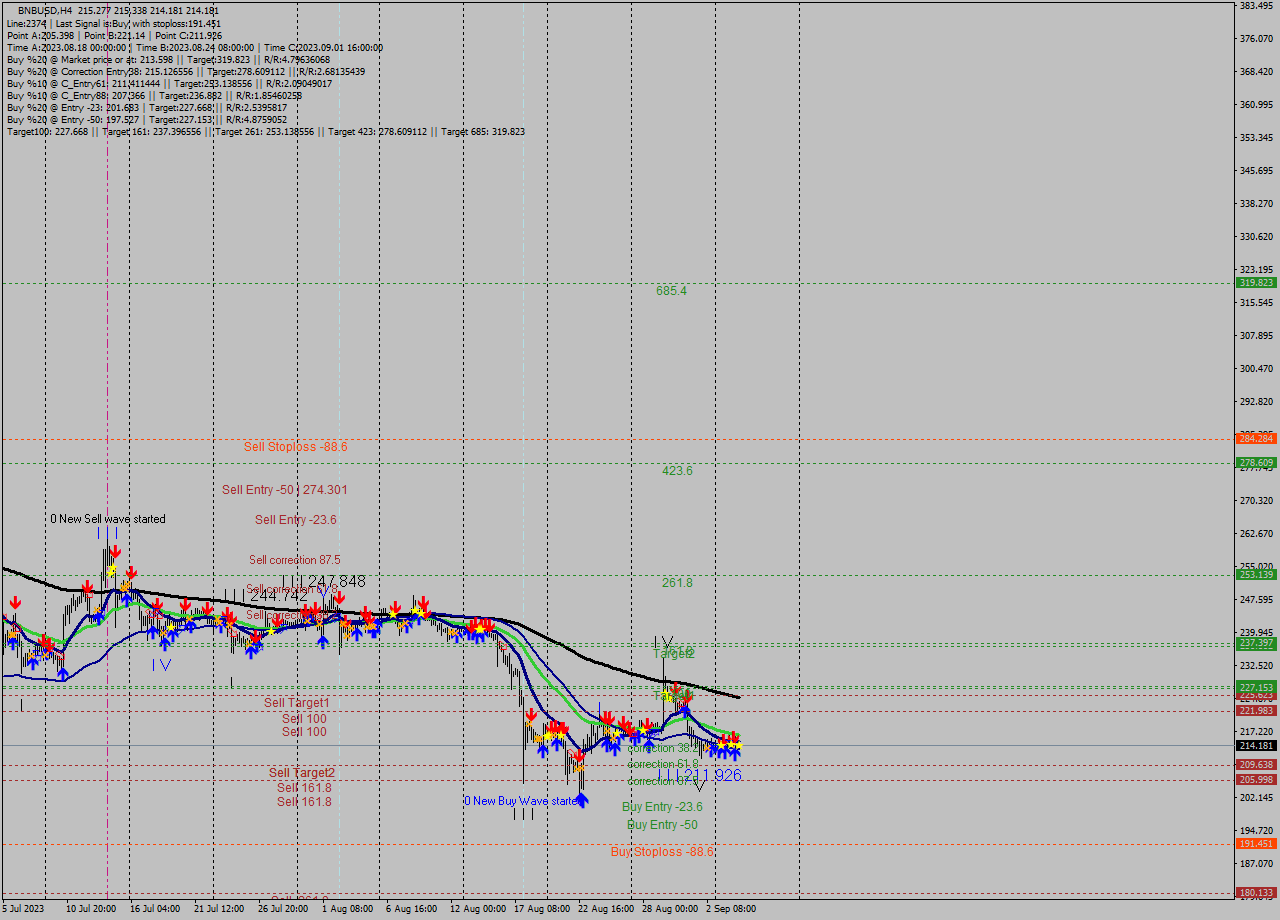Viewport: 1280px width, 920px height.
Task: Select the green 278.609 price tag
Action: tap(1257, 463)
